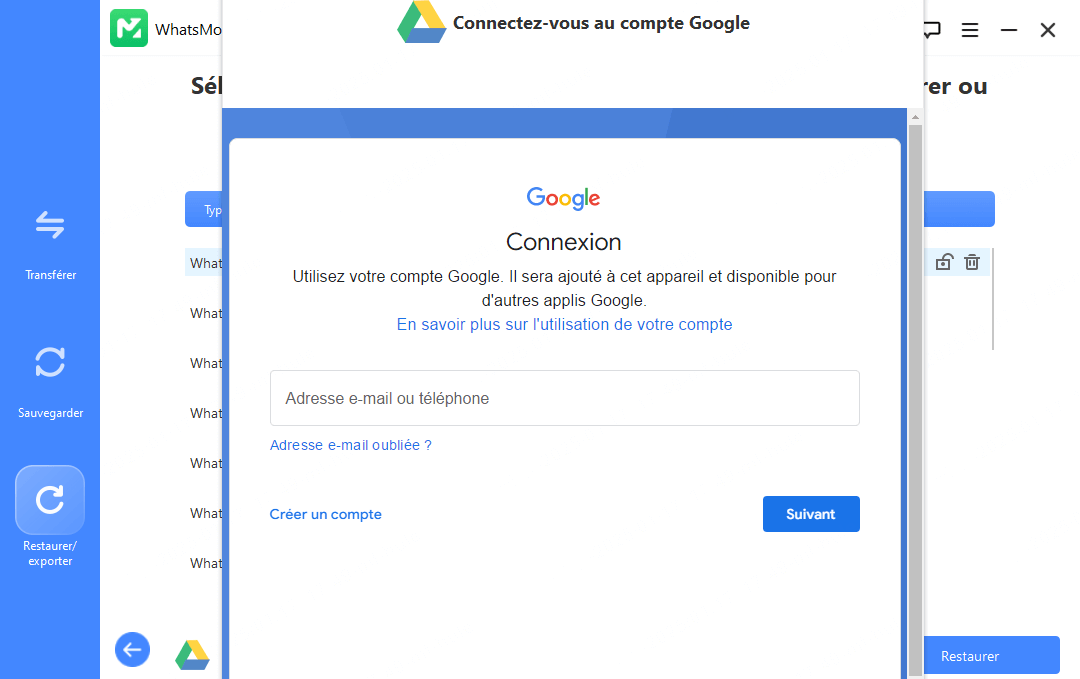Viewport: 1080px width, 679px height.
Task: Click the Suivant button
Action: pyautogui.click(x=810, y=514)
